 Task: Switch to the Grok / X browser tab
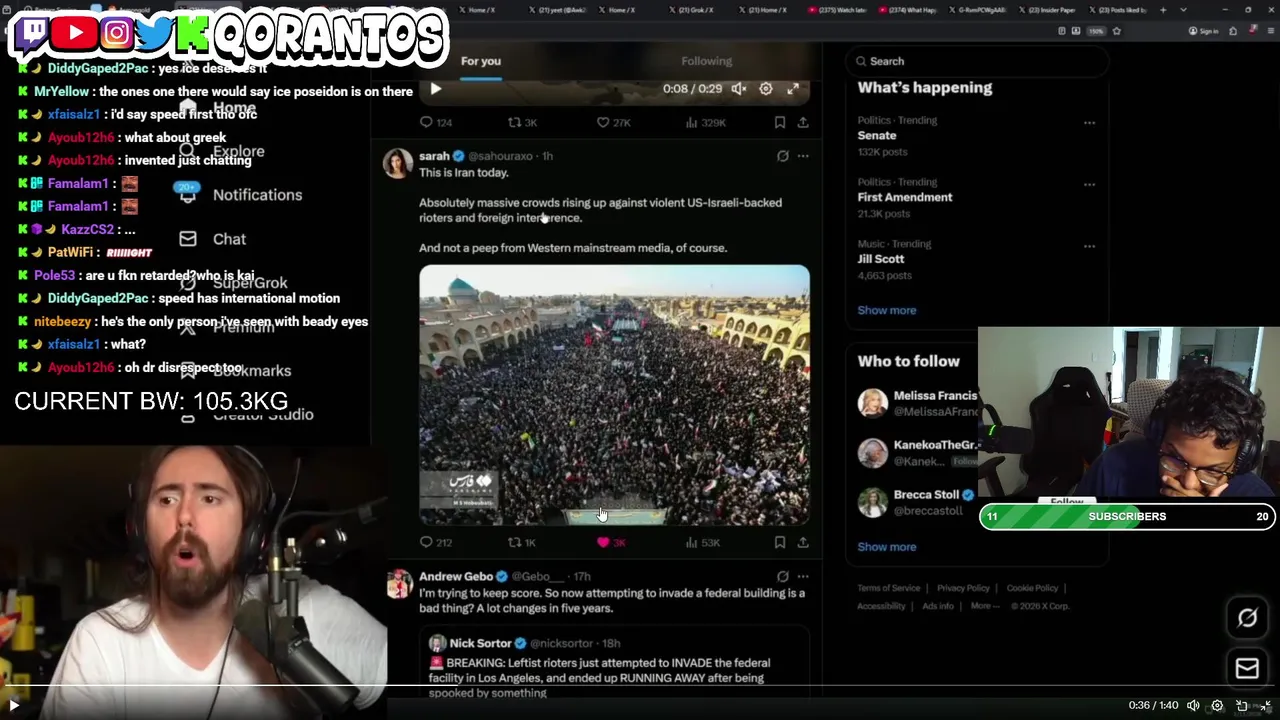point(696,10)
